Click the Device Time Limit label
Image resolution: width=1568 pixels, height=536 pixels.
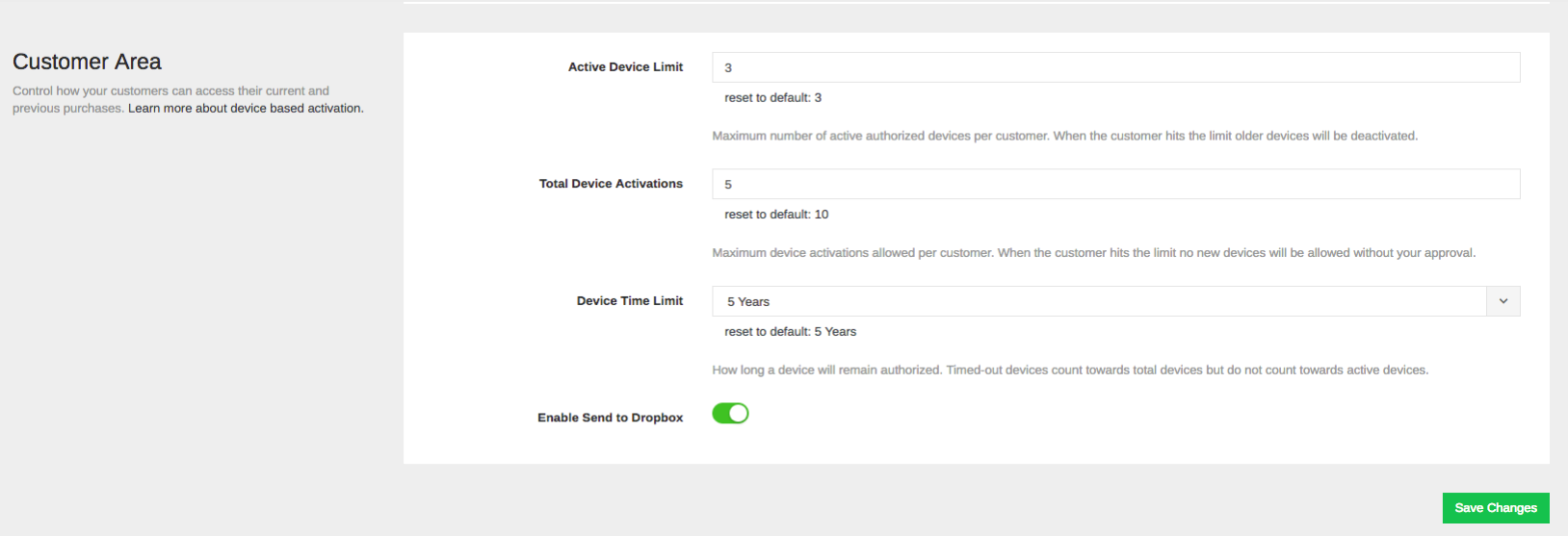tap(630, 301)
